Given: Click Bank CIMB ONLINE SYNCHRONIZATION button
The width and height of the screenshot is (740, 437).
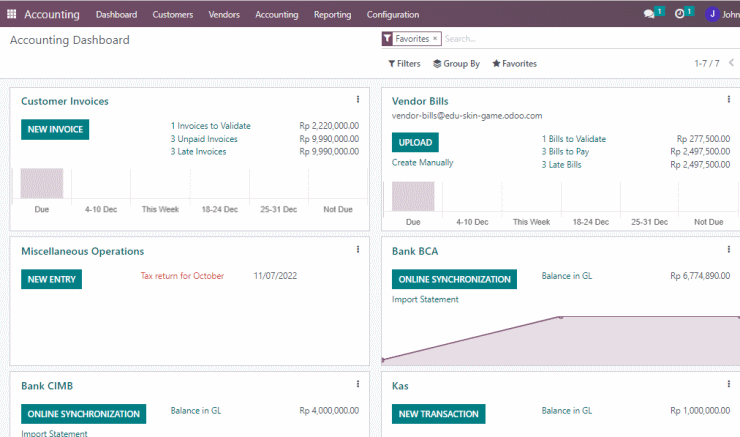Looking at the screenshot, I should [84, 414].
